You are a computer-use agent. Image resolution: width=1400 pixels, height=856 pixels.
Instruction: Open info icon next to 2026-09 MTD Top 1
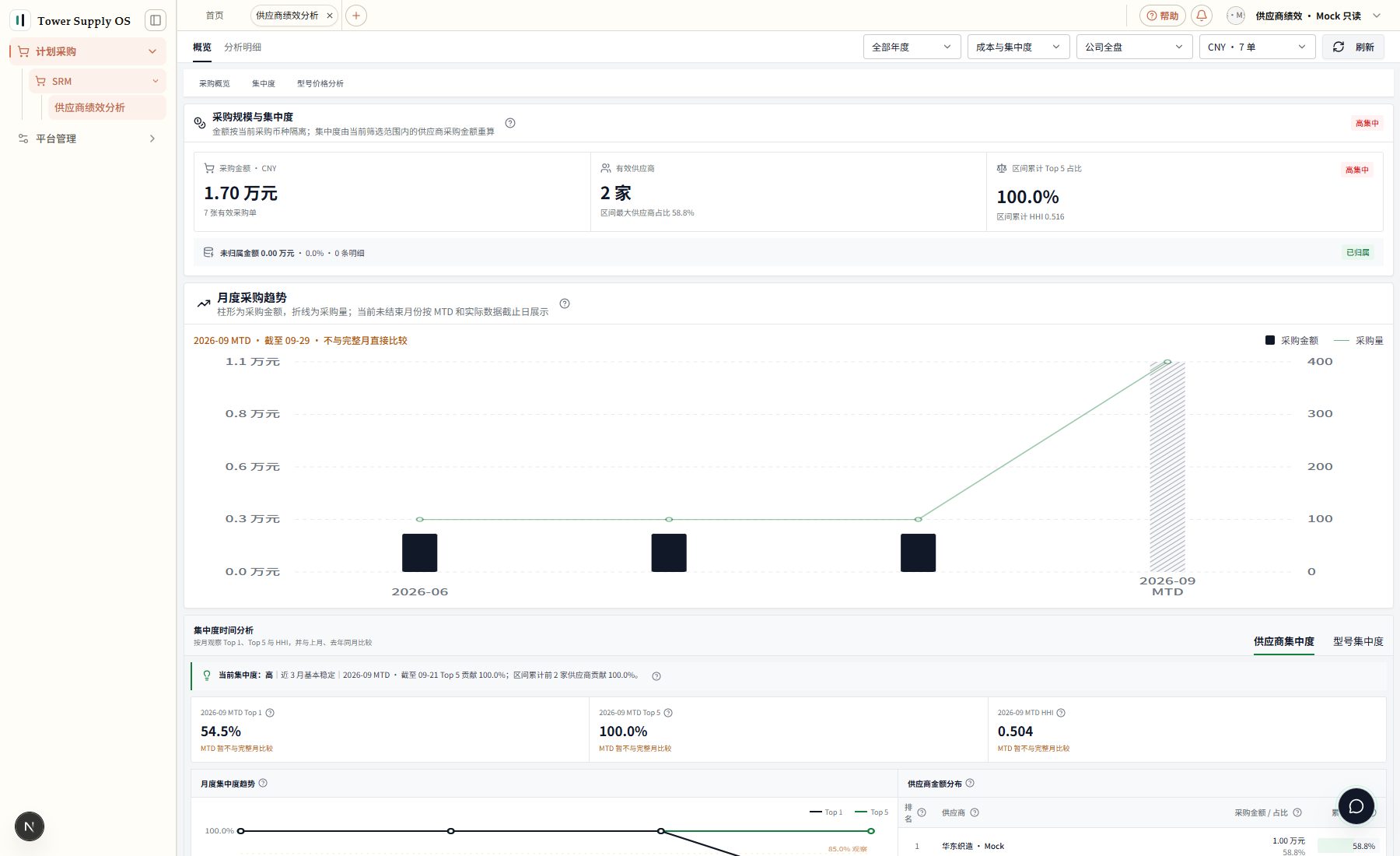point(270,713)
